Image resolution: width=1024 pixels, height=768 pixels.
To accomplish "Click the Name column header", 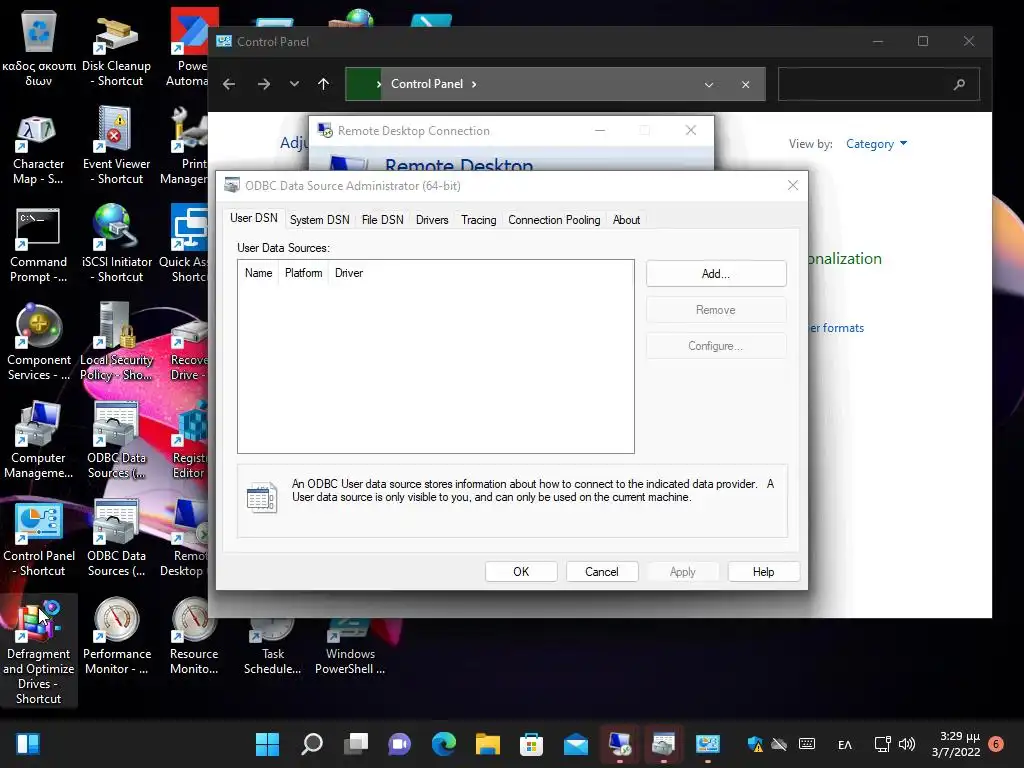I will click(x=259, y=273).
